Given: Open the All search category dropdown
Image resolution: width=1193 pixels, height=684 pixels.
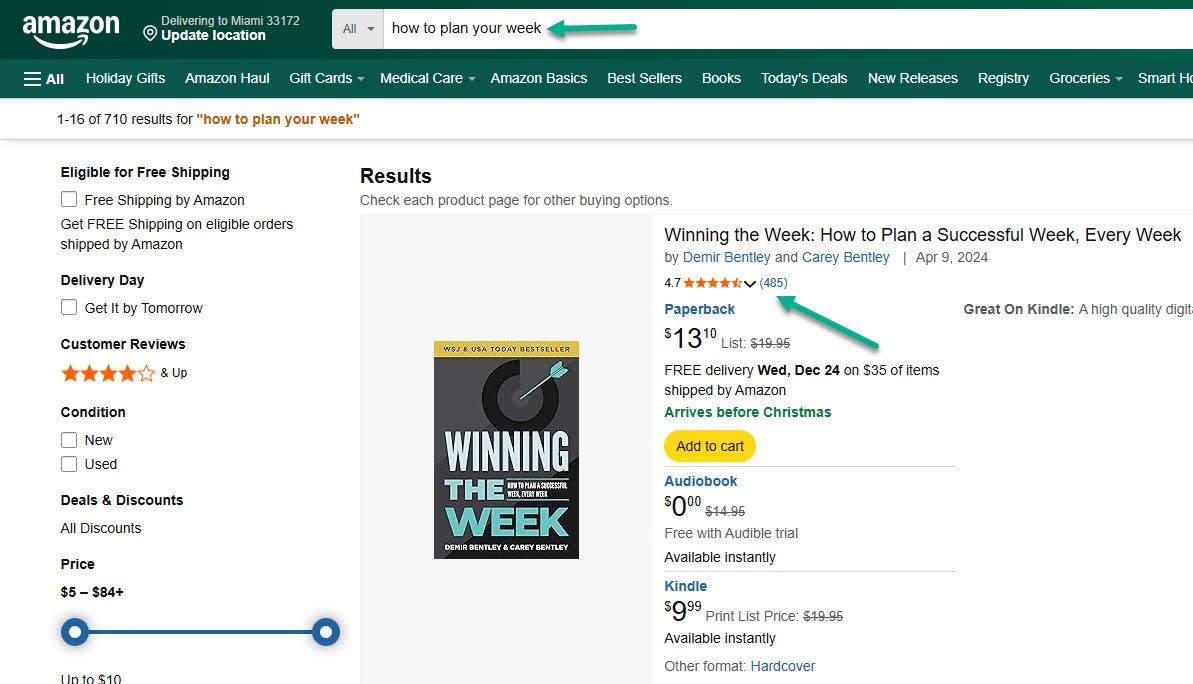Looking at the screenshot, I should [x=357, y=29].
